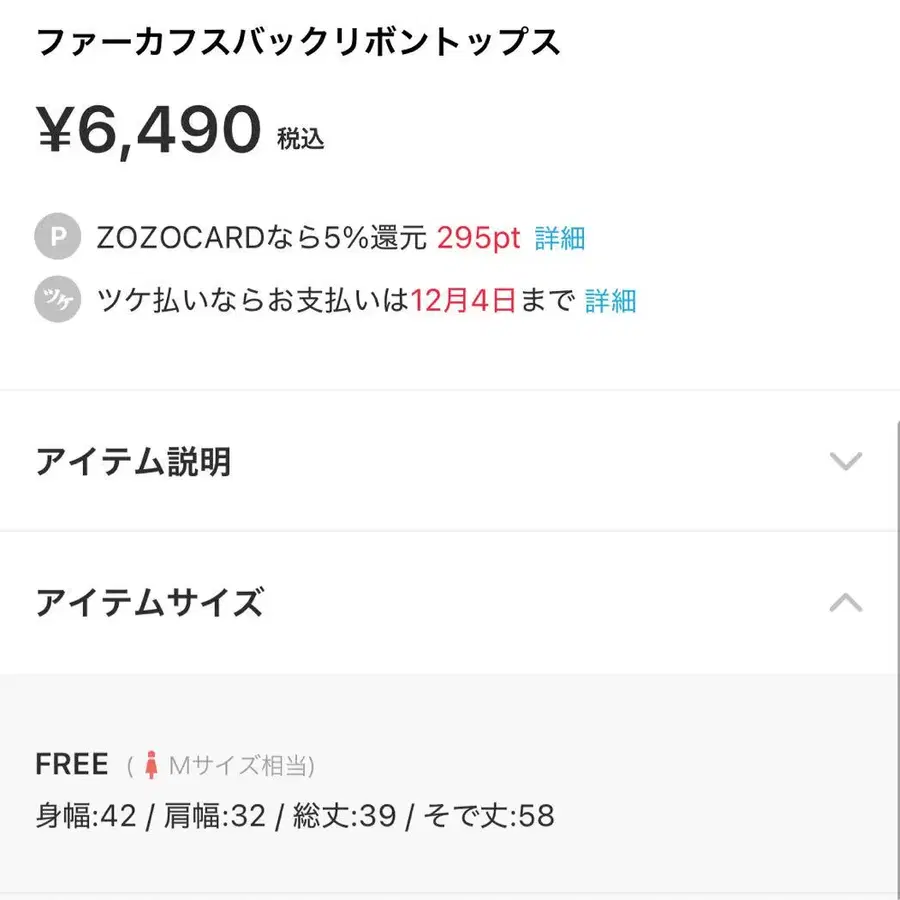900x900 pixels.
Task: Click the Mサイズ相当 note
Action: [x=240, y=767]
